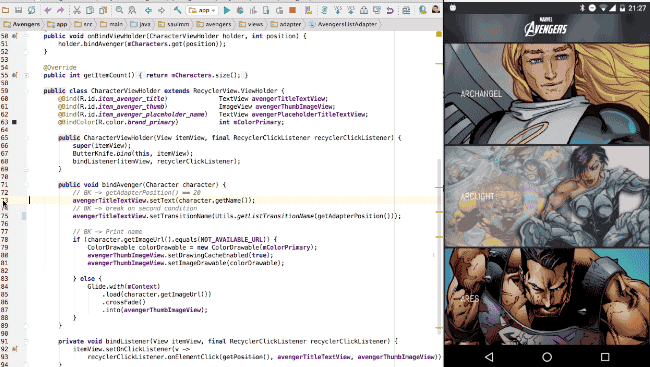
Task: Tap the Android back navigation button
Action: coord(489,357)
